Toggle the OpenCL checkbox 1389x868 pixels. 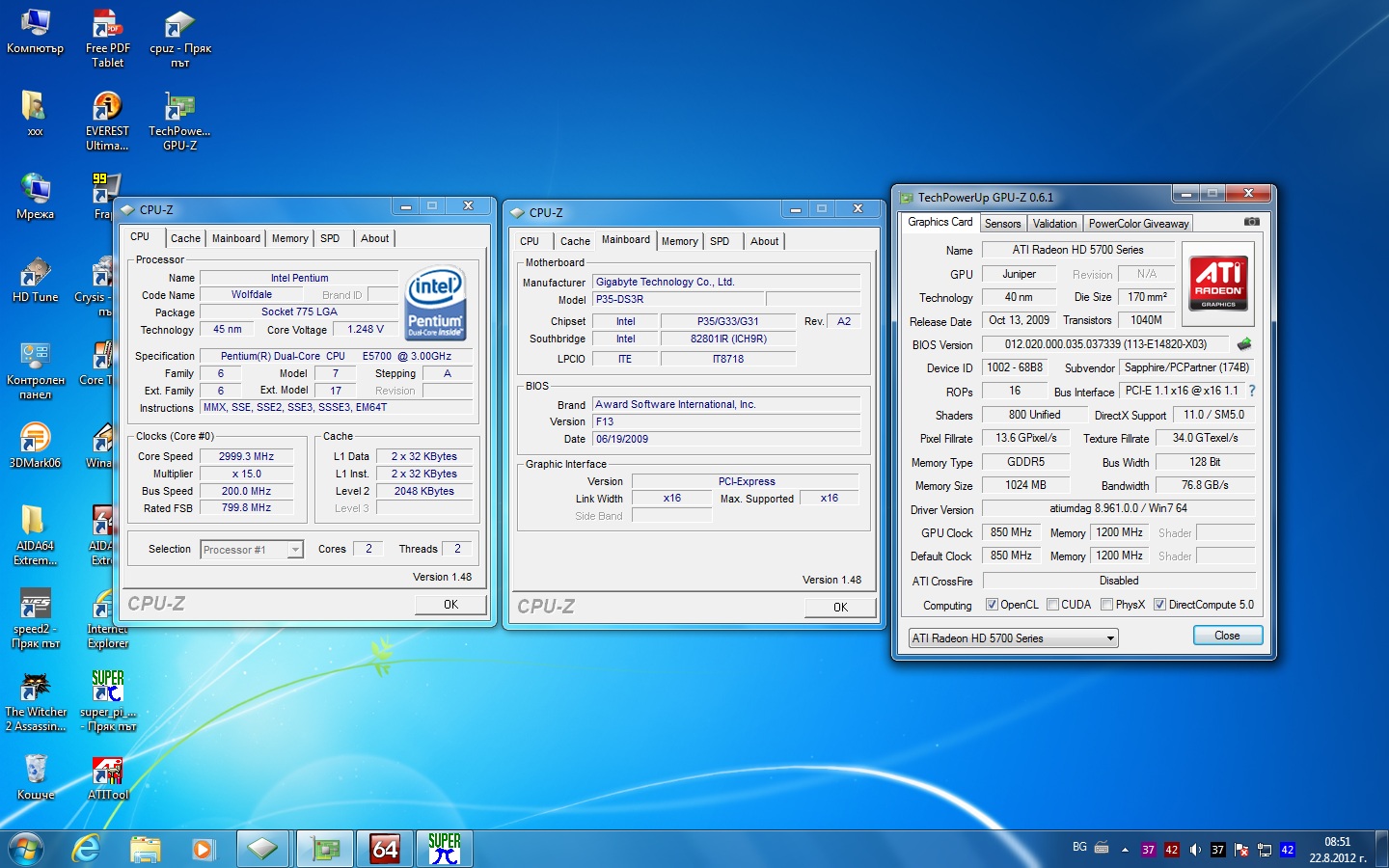pyautogui.click(x=992, y=605)
